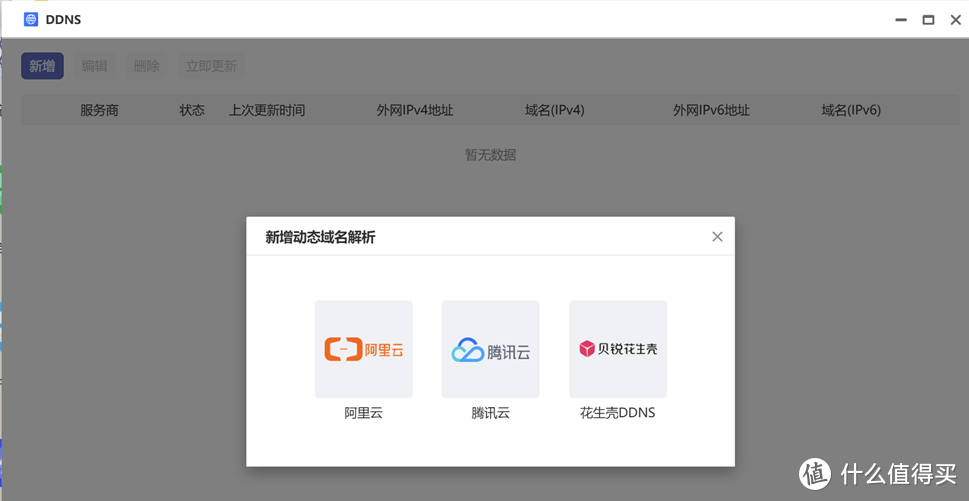The image size is (969, 501).
Task: Click the DDNS window title text
Action: point(63,20)
